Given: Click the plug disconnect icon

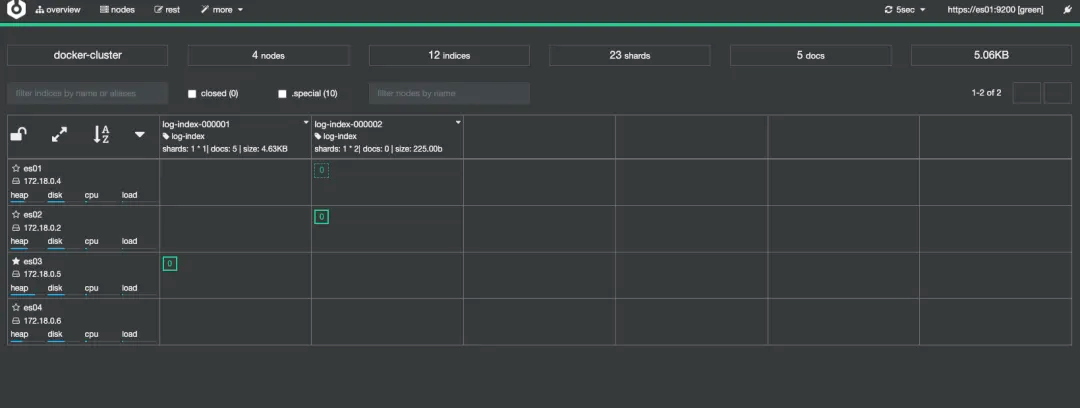Looking at the screenshot, I should tap(1067, 10).
